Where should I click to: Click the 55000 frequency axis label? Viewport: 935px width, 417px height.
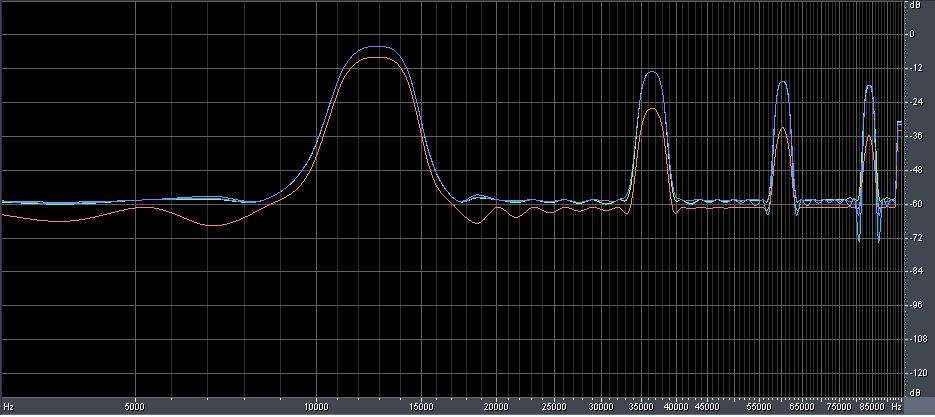tap(759, 406)
